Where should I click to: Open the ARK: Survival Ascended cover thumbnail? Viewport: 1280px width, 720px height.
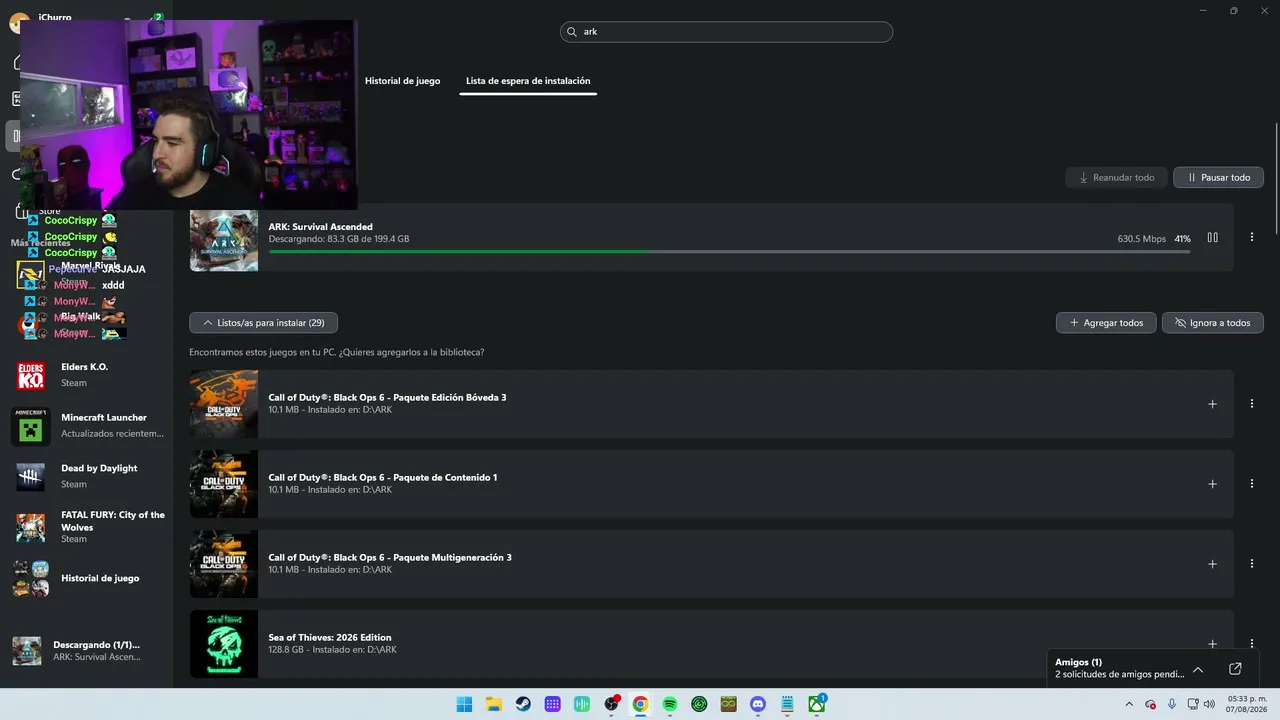tap(224, 240)
